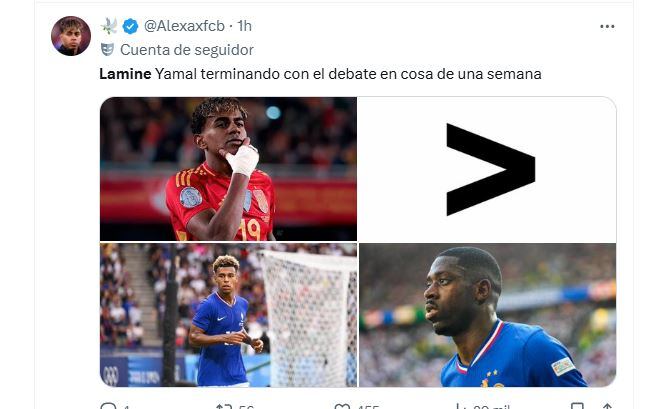
Task: Open the three-dot more options menu
Action: tap(607, 26)
